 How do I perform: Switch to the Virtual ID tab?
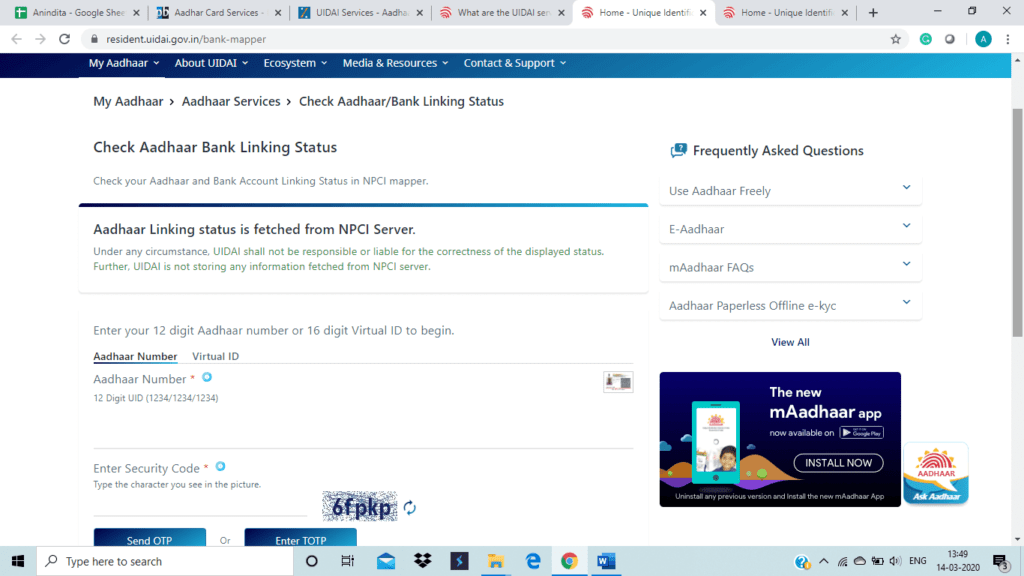tap(215, 356)
